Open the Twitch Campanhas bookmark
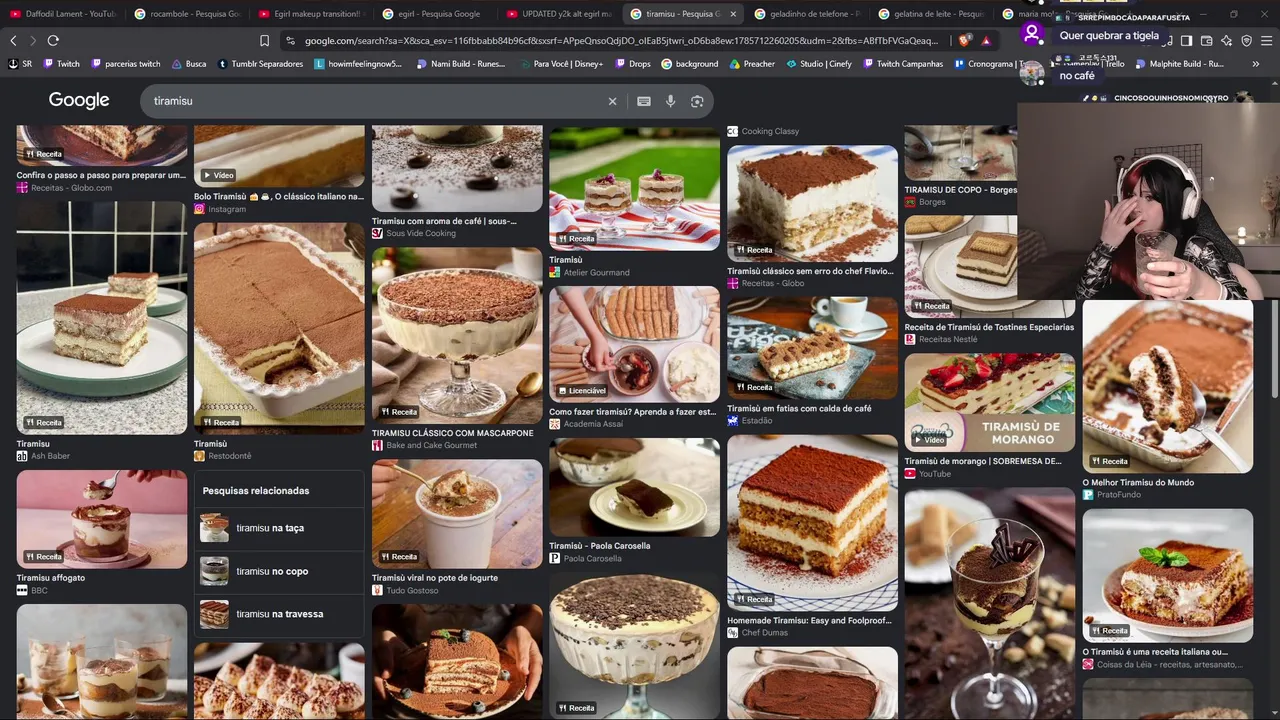The image size is (1280, 720). coord(902,64)
